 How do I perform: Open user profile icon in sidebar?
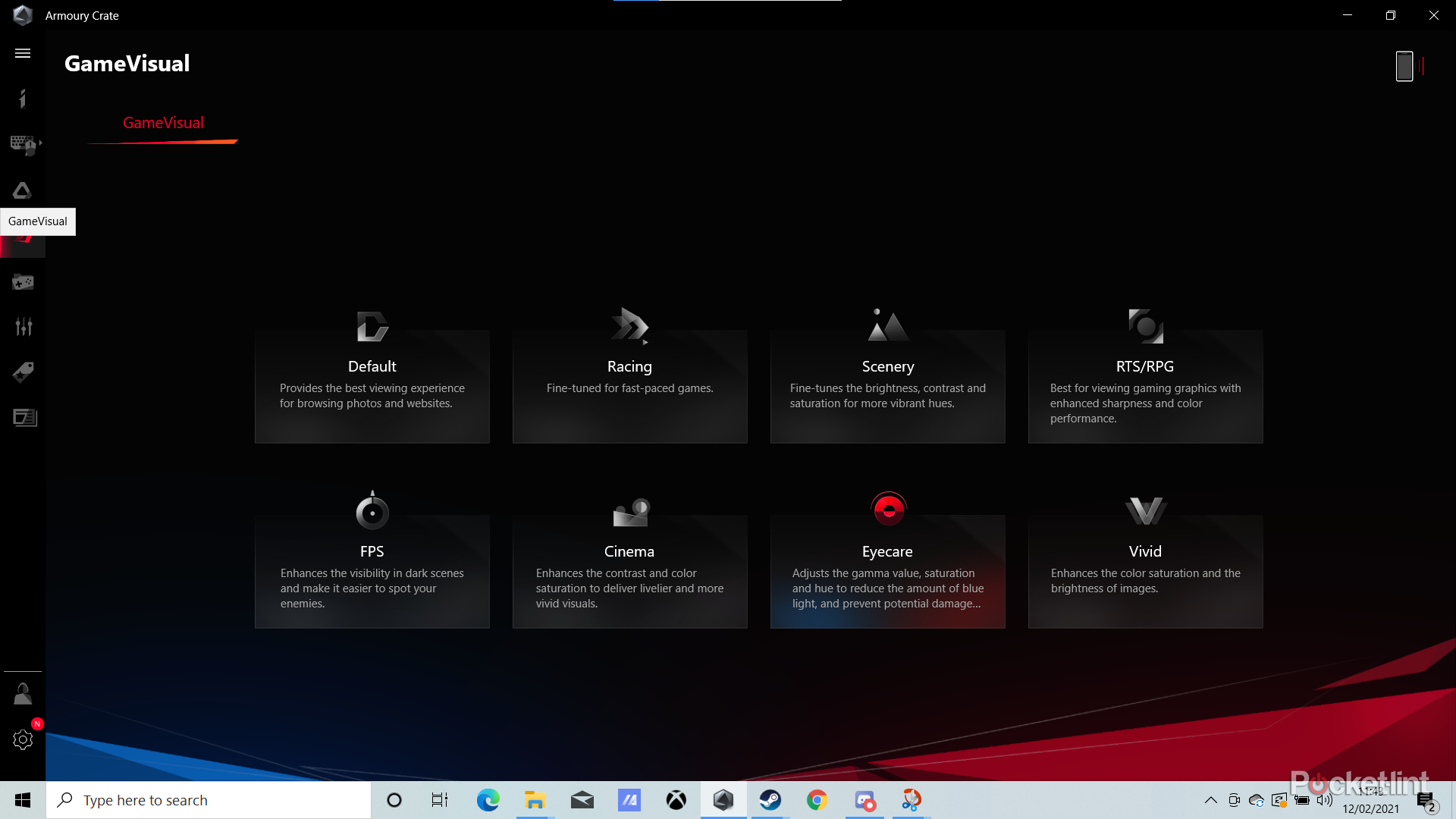(23, 693)
